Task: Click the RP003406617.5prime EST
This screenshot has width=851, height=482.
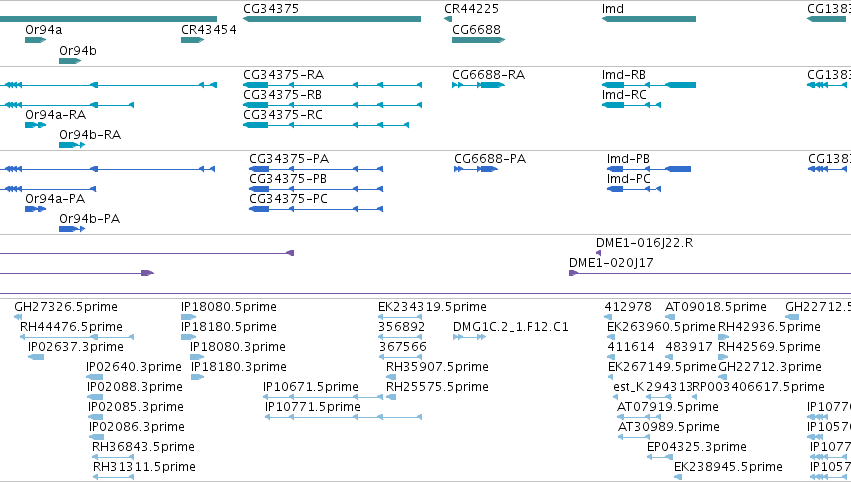Action: [x=695, y=397]
